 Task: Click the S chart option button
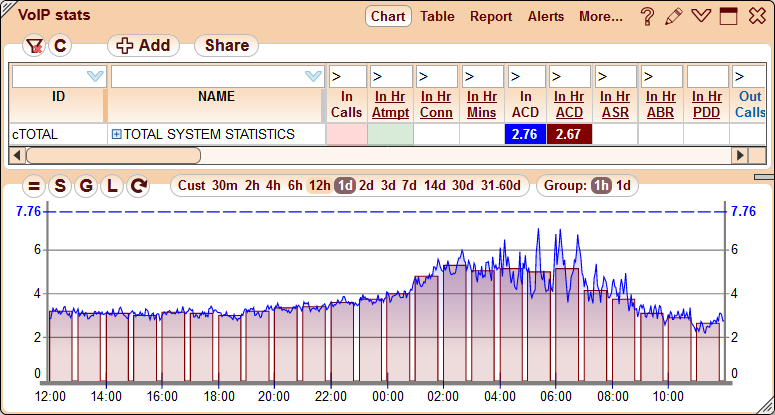click(x=60, y=186)
